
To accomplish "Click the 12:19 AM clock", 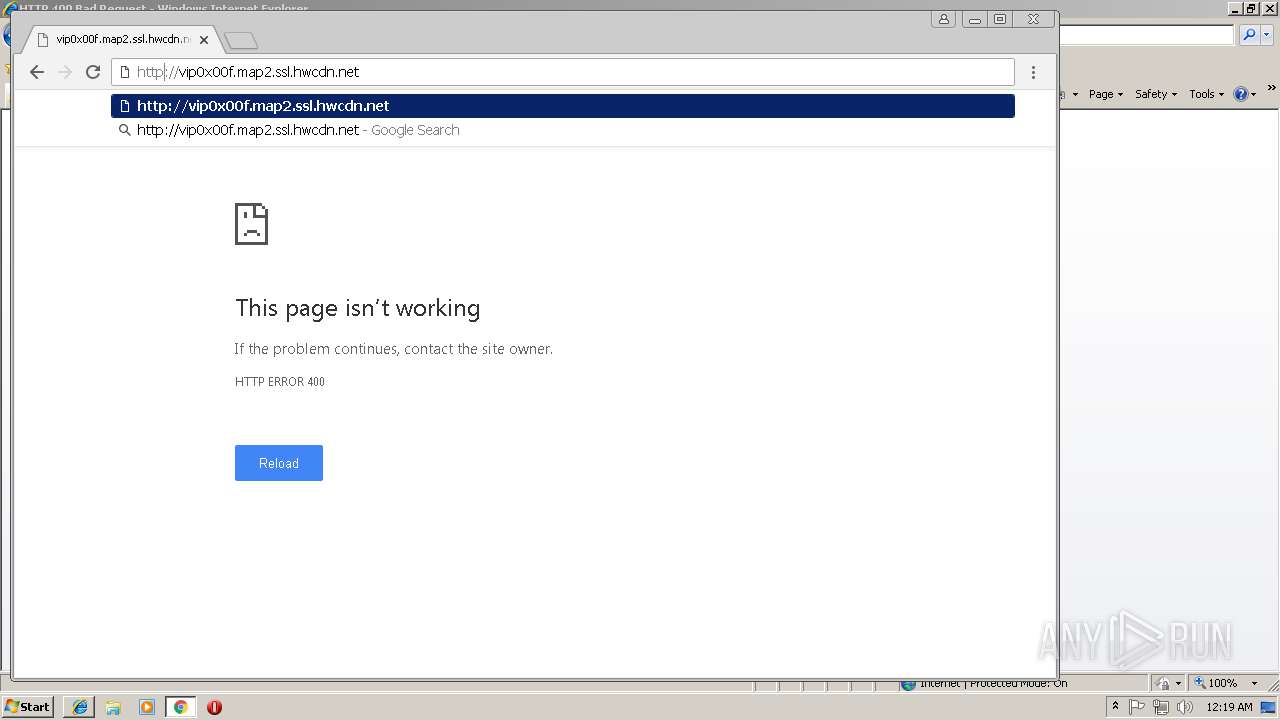I will click(x=1230, y=707).
